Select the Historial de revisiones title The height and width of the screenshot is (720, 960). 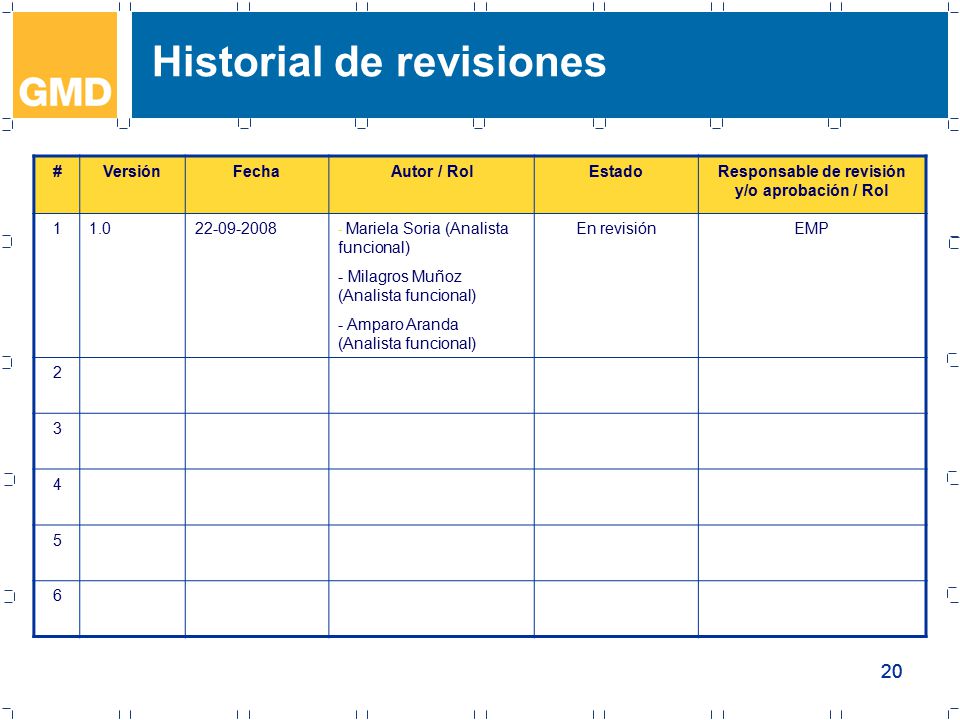click(379, 62)
